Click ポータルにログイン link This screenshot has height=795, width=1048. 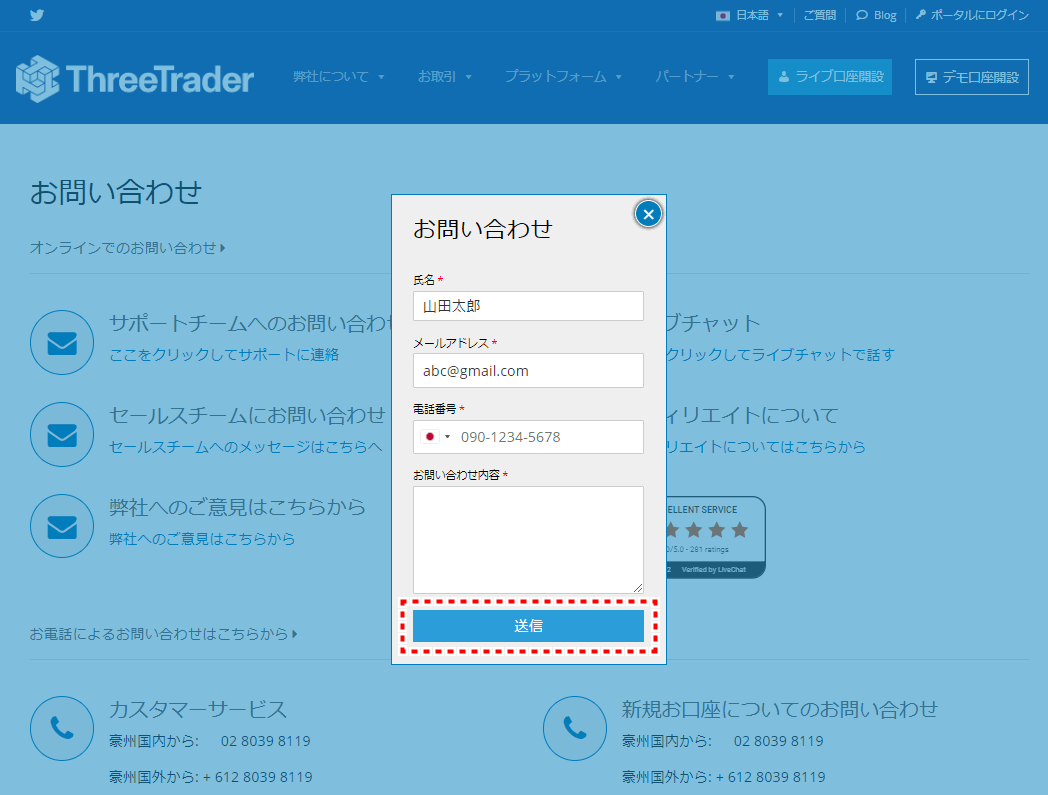pyautogui.click(x=972, y=15)
